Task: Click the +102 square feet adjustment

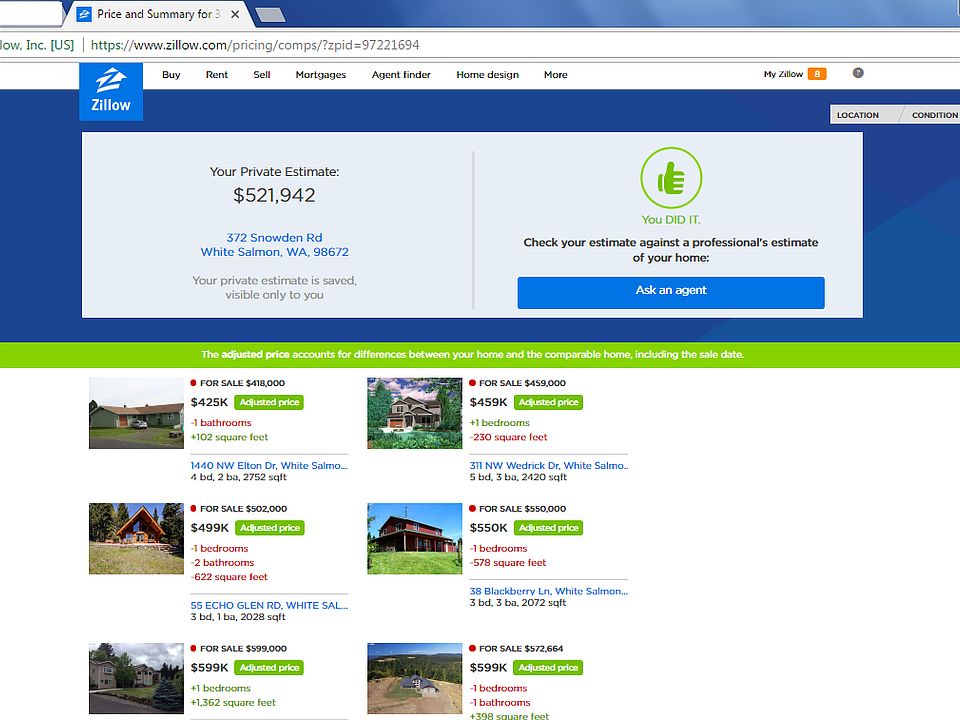Action: [230, 437]
